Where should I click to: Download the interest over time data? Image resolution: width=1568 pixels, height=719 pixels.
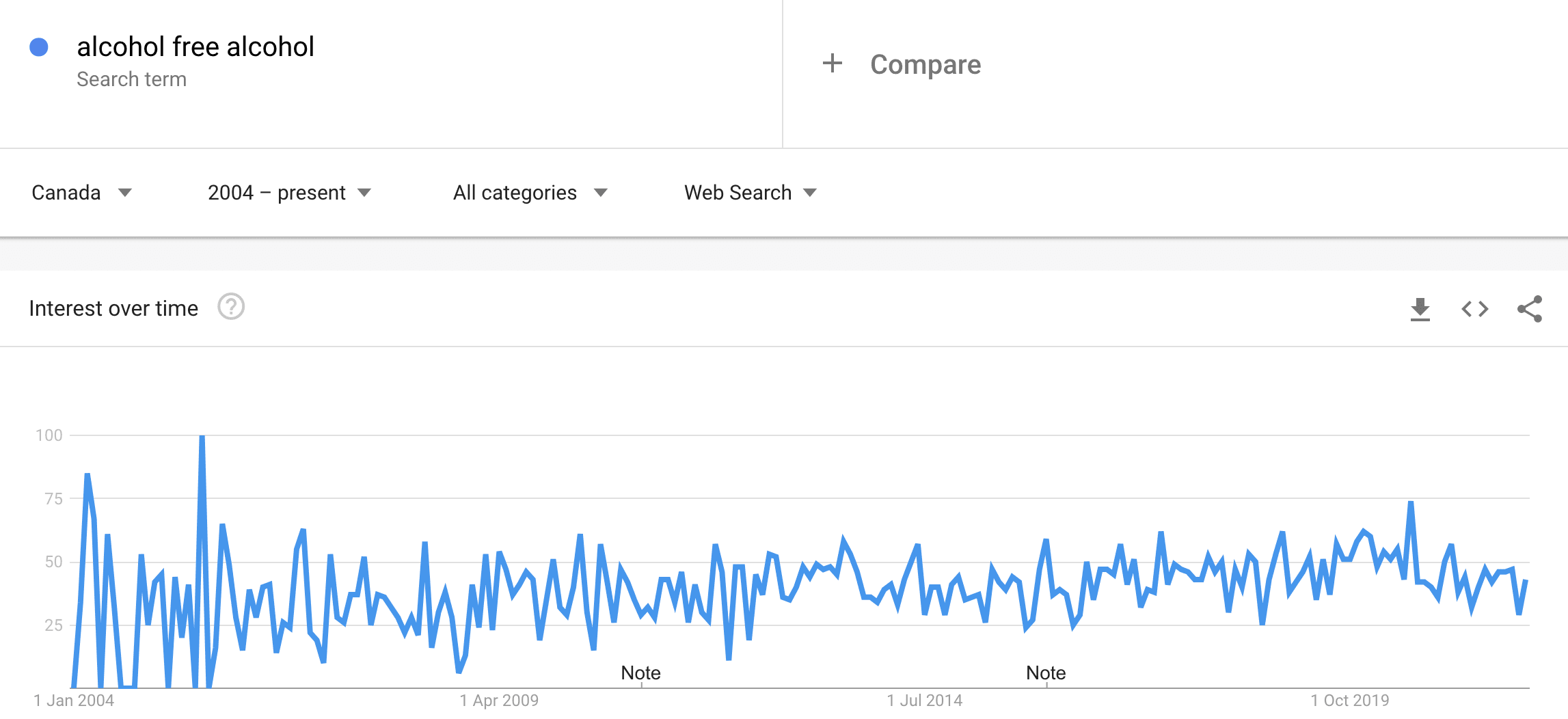[1420, 309]
